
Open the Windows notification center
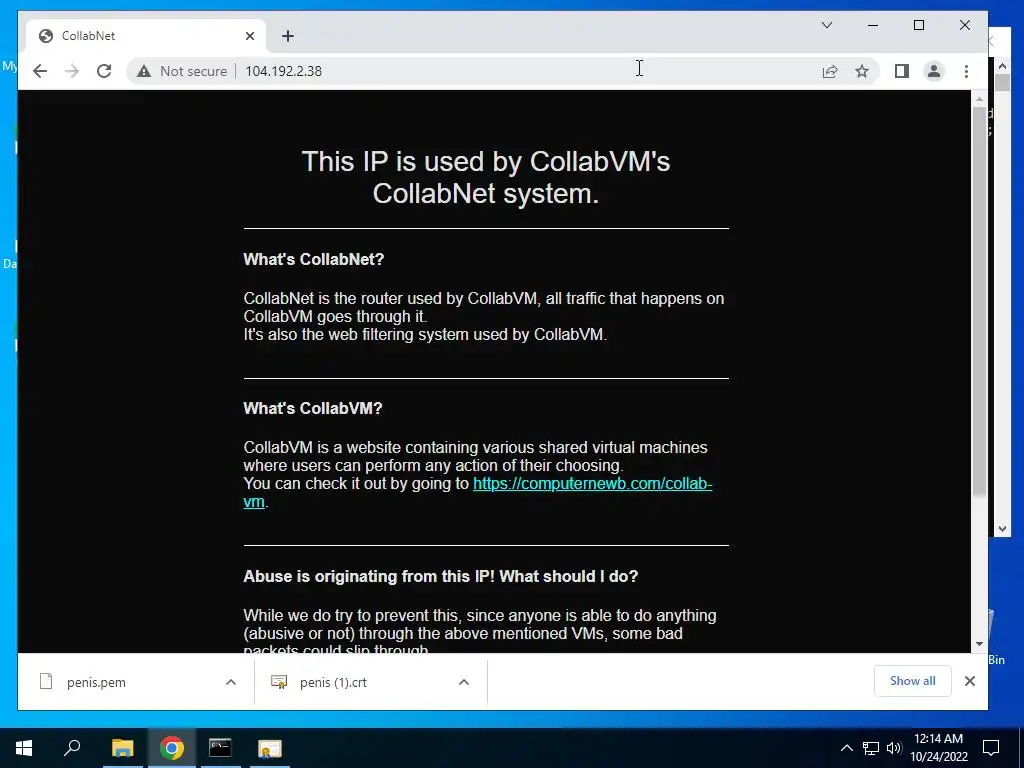(x=991, y=748)
